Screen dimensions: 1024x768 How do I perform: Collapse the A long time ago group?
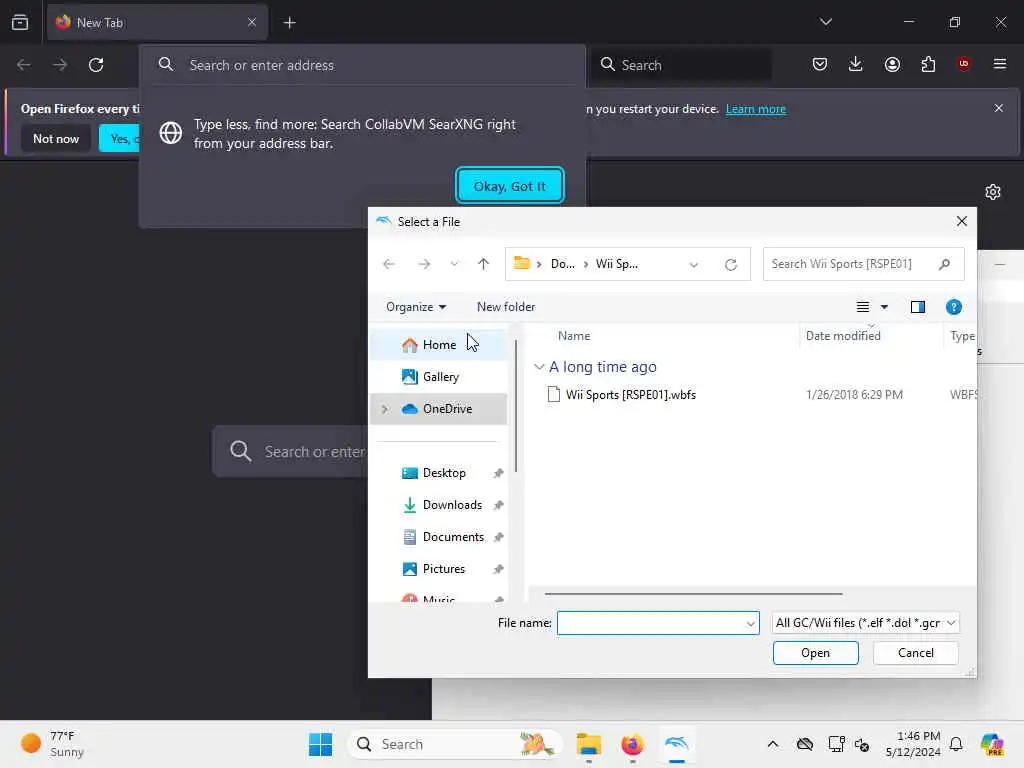click(x=539, y=367)
